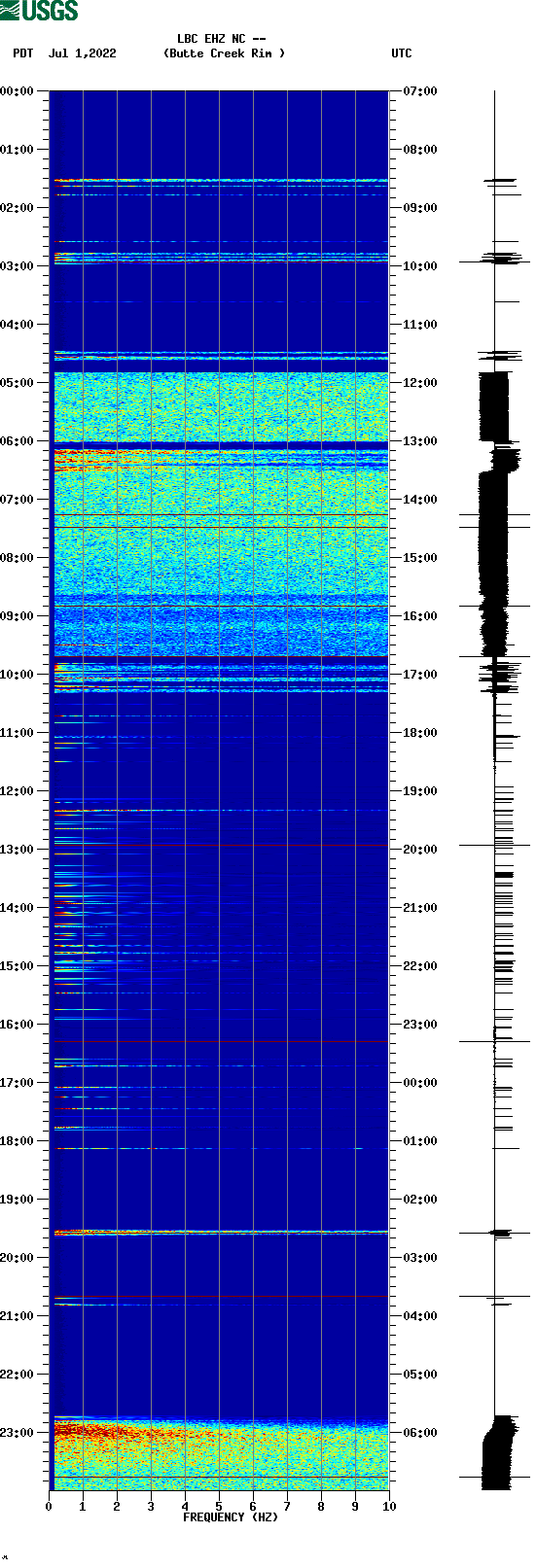Screen dimensions: 537x1568
Task: Click the 'UTC' timezone label
Action: [402, 53]
